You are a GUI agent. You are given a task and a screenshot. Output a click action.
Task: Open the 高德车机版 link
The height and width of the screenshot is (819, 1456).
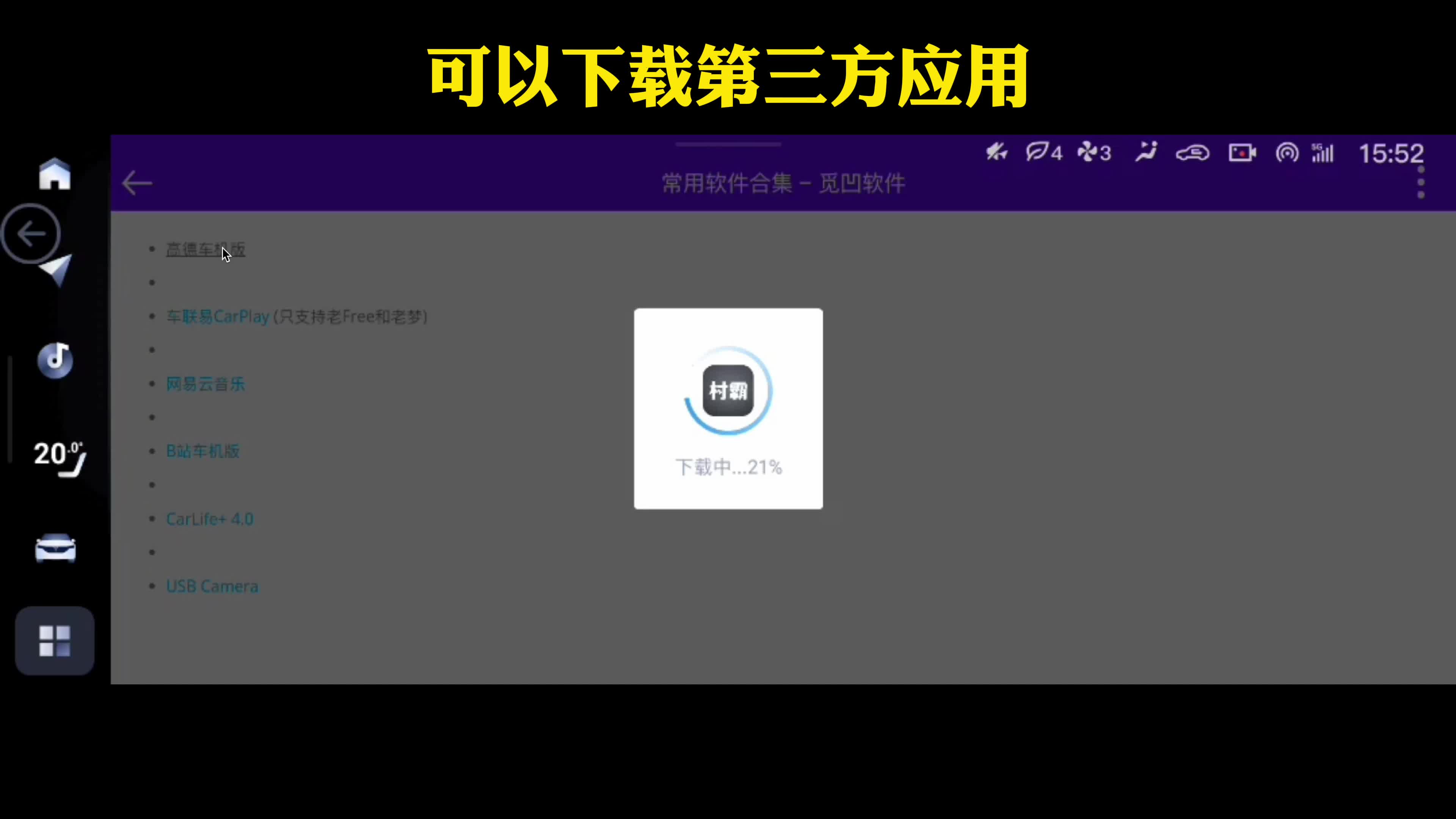click(205, 249)
